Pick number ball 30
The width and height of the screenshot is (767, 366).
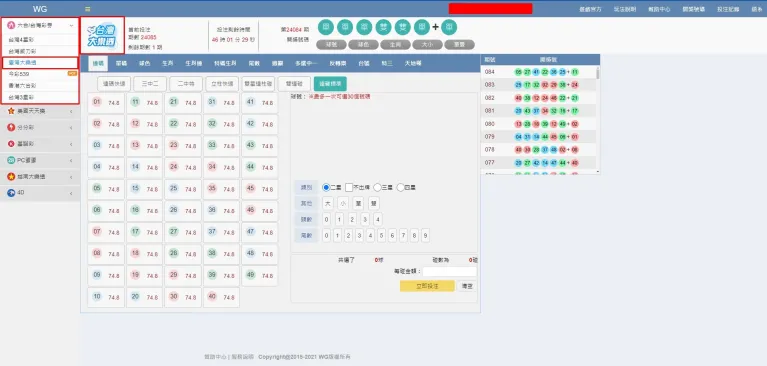[x=174, y=297]
